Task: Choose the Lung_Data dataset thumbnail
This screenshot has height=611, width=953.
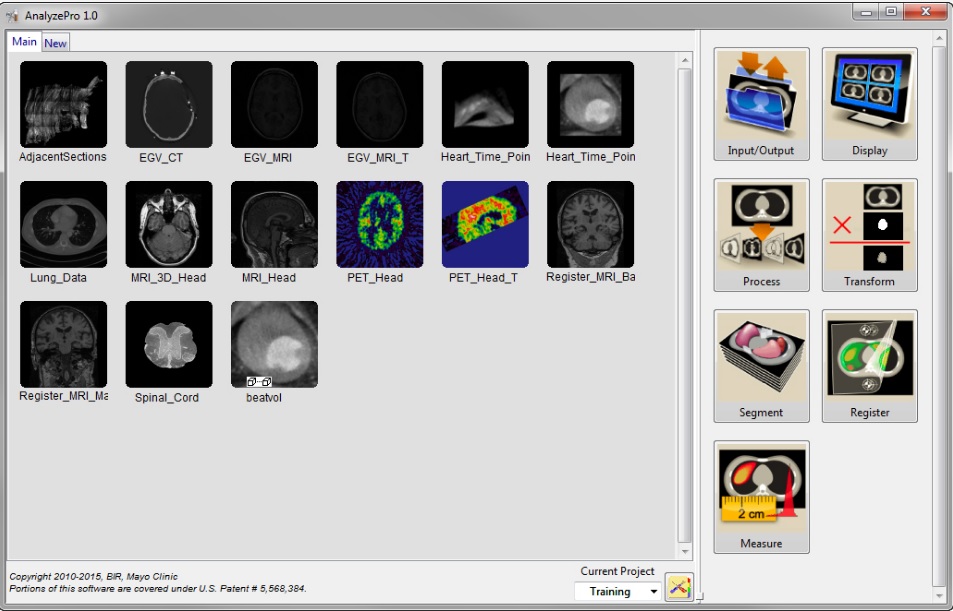Action: tap(63, 225)
